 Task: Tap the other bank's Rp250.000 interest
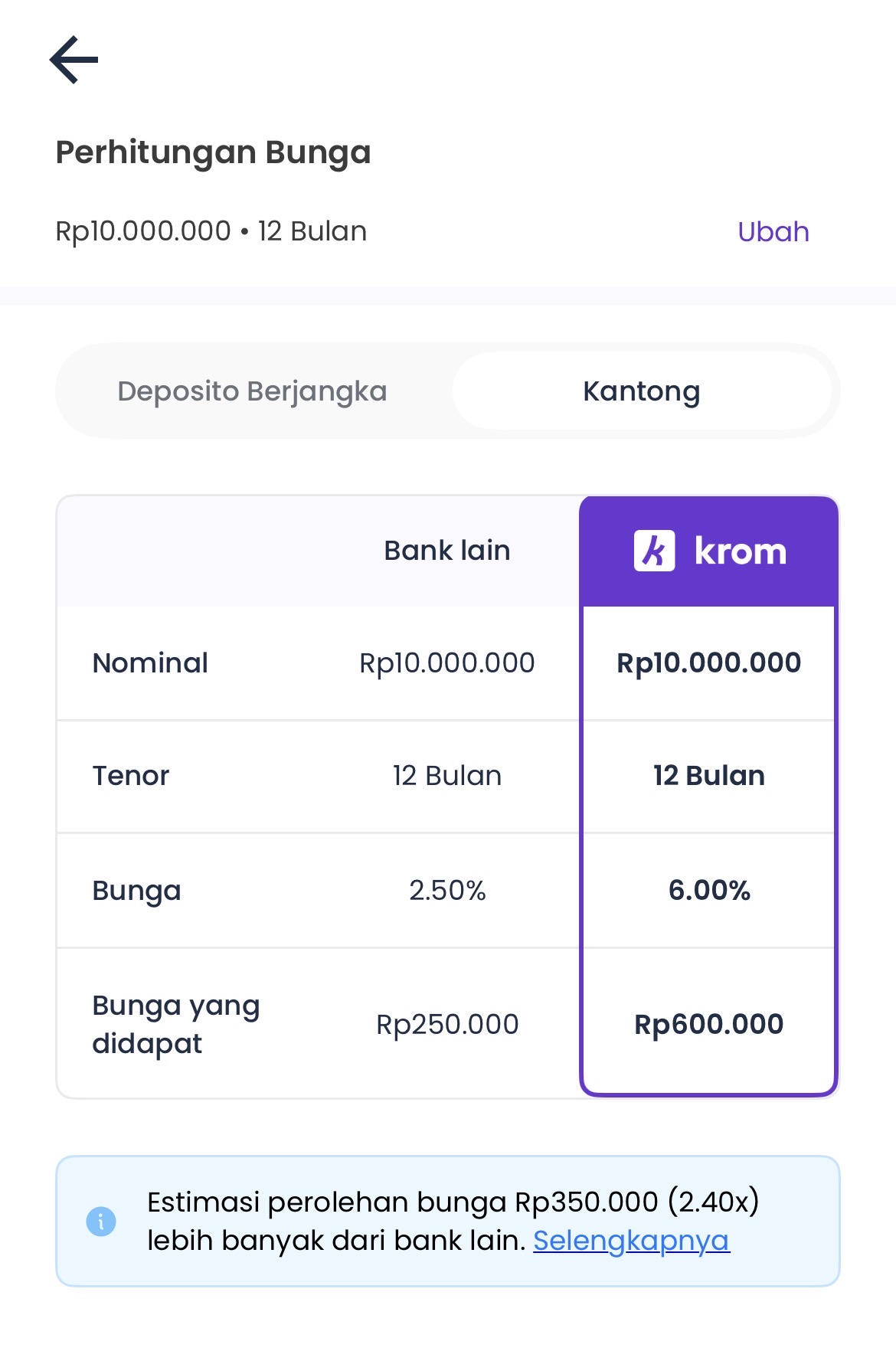447,1024
